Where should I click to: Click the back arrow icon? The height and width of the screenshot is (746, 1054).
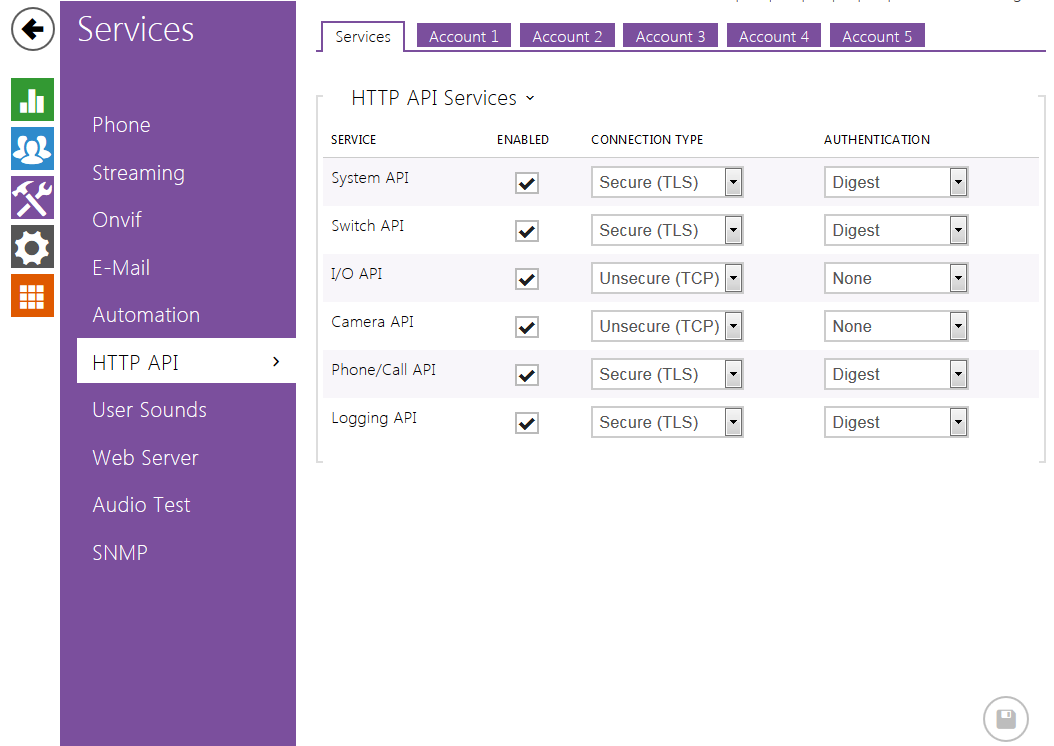[x=33, y=29]
